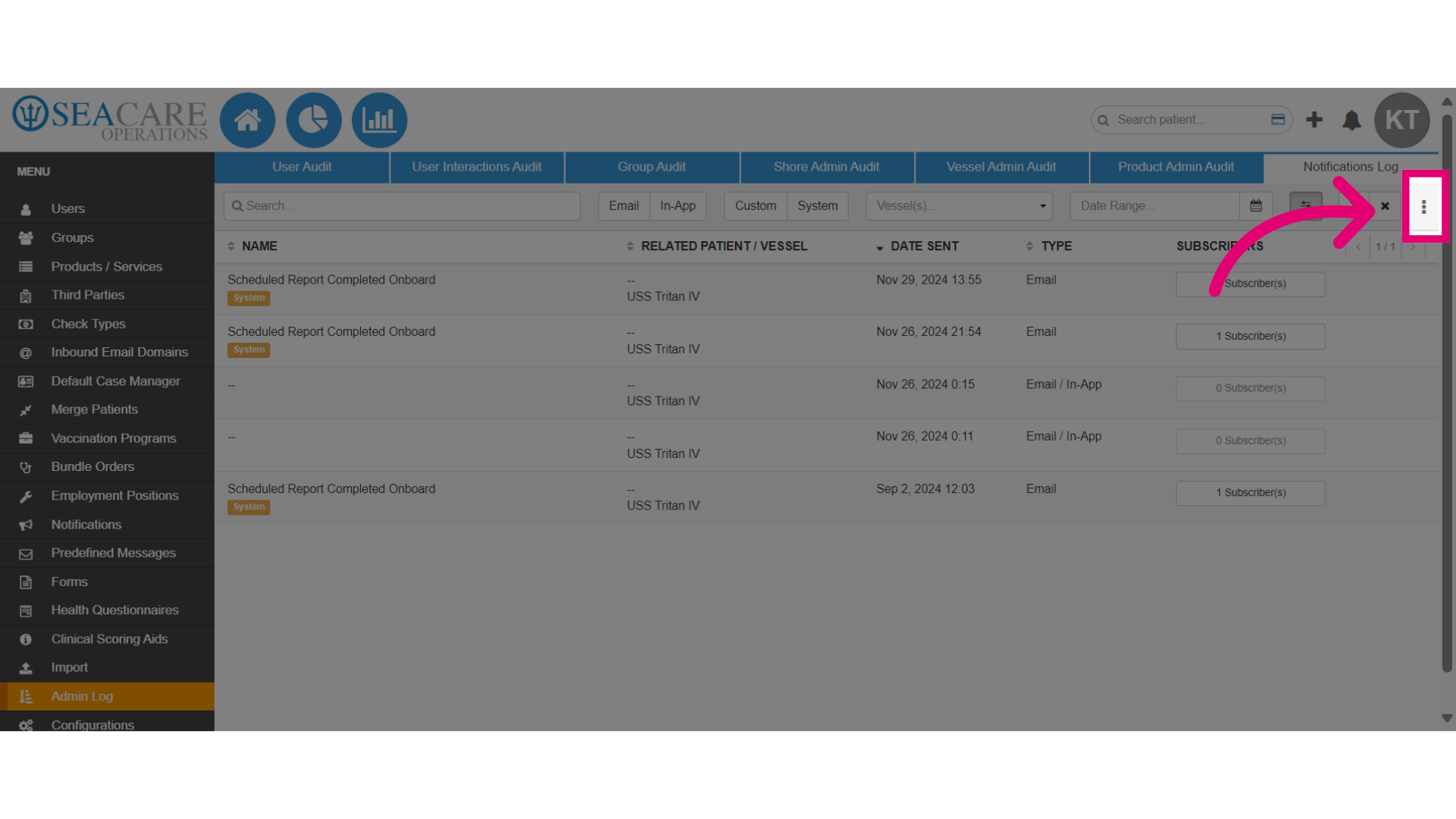Click the Search patient field

1191,120
